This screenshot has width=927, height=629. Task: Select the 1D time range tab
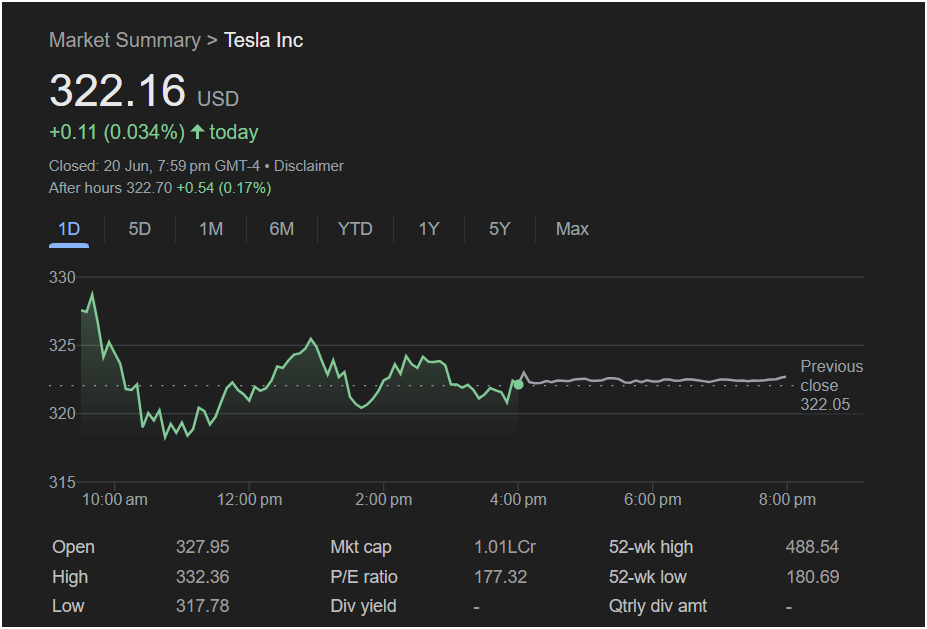(x=69, y=229)
